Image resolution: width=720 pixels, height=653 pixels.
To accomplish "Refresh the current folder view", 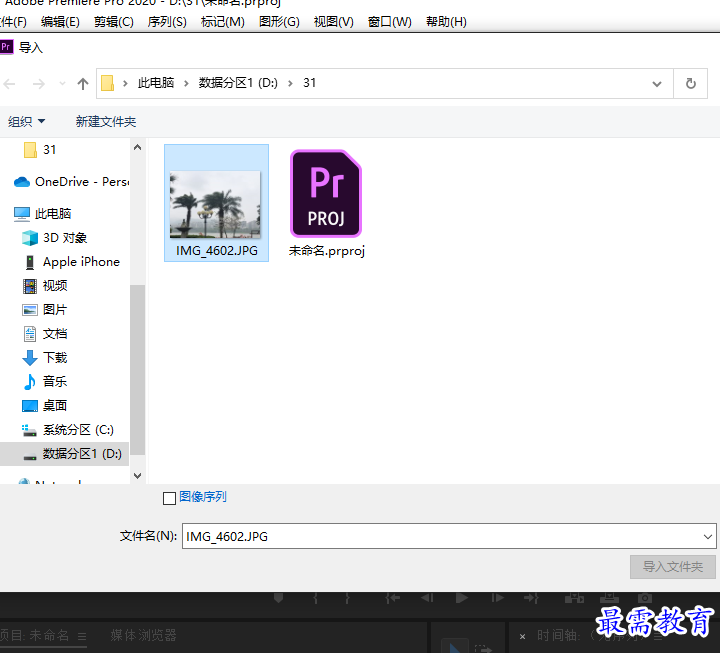I will pyautogui.click(x=690, y=84).
